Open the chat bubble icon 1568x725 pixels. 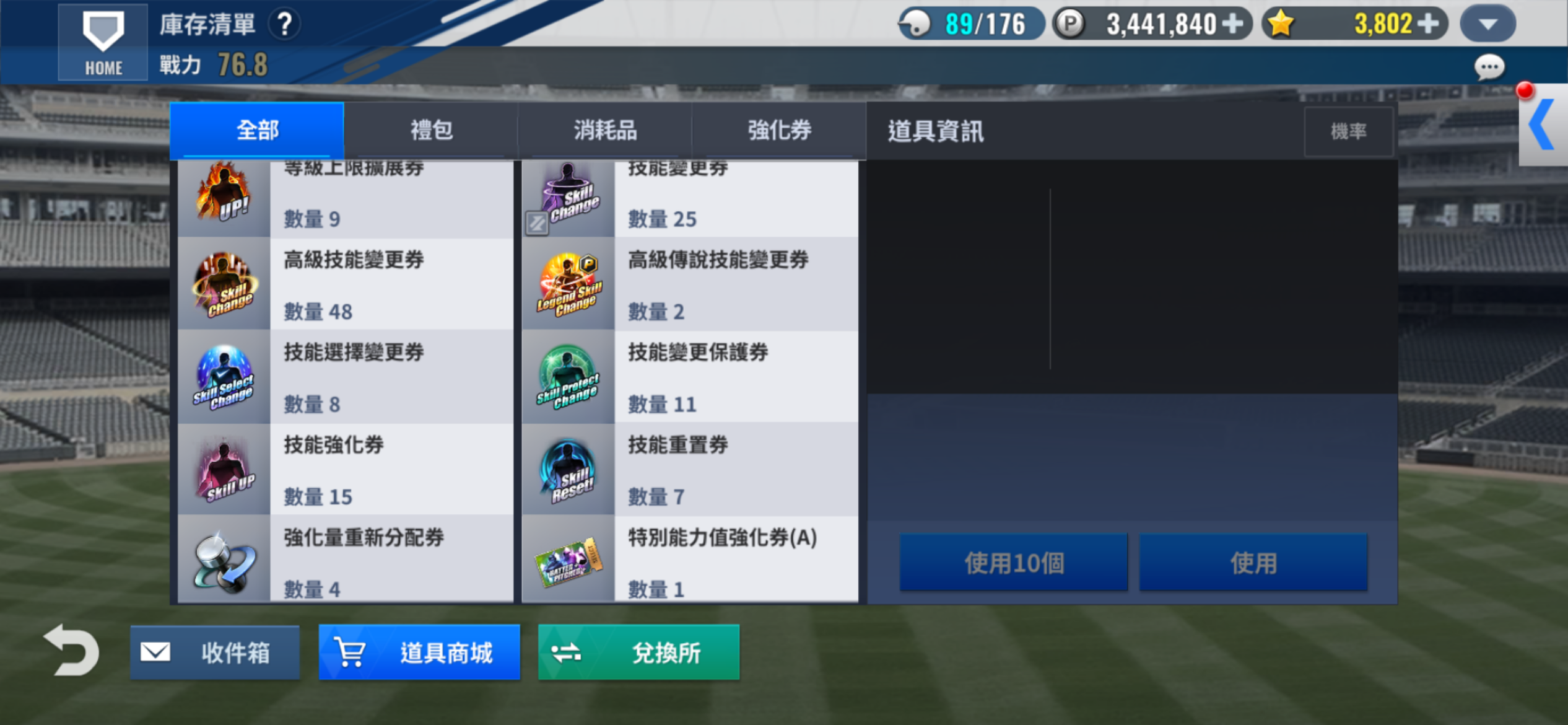(x=1489, y=67)
